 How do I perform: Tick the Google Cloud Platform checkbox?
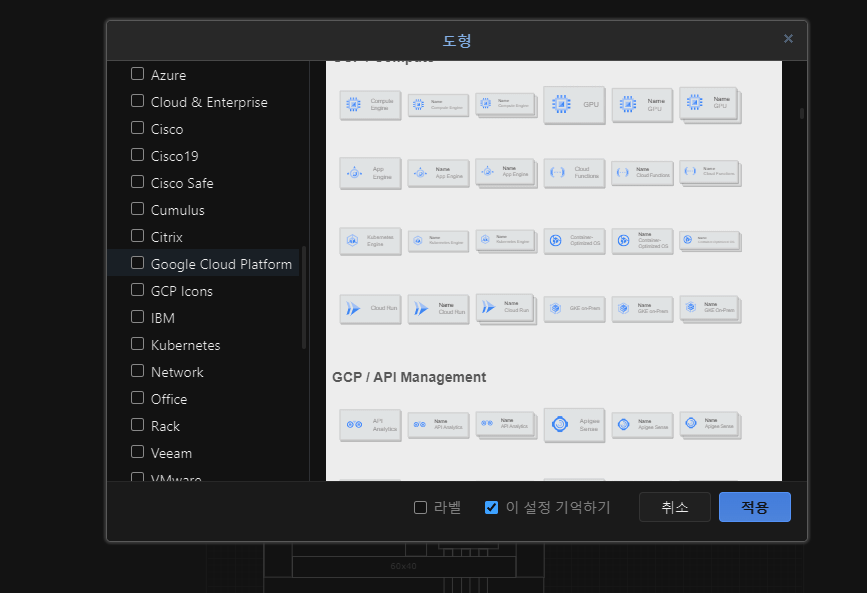137,263
